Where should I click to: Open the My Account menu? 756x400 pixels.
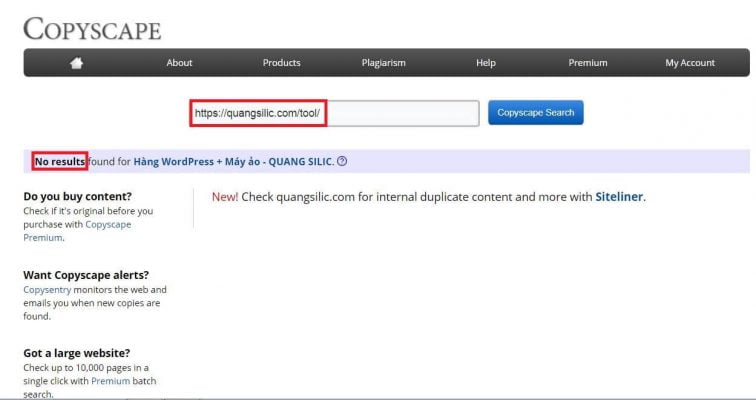(690, 63)
